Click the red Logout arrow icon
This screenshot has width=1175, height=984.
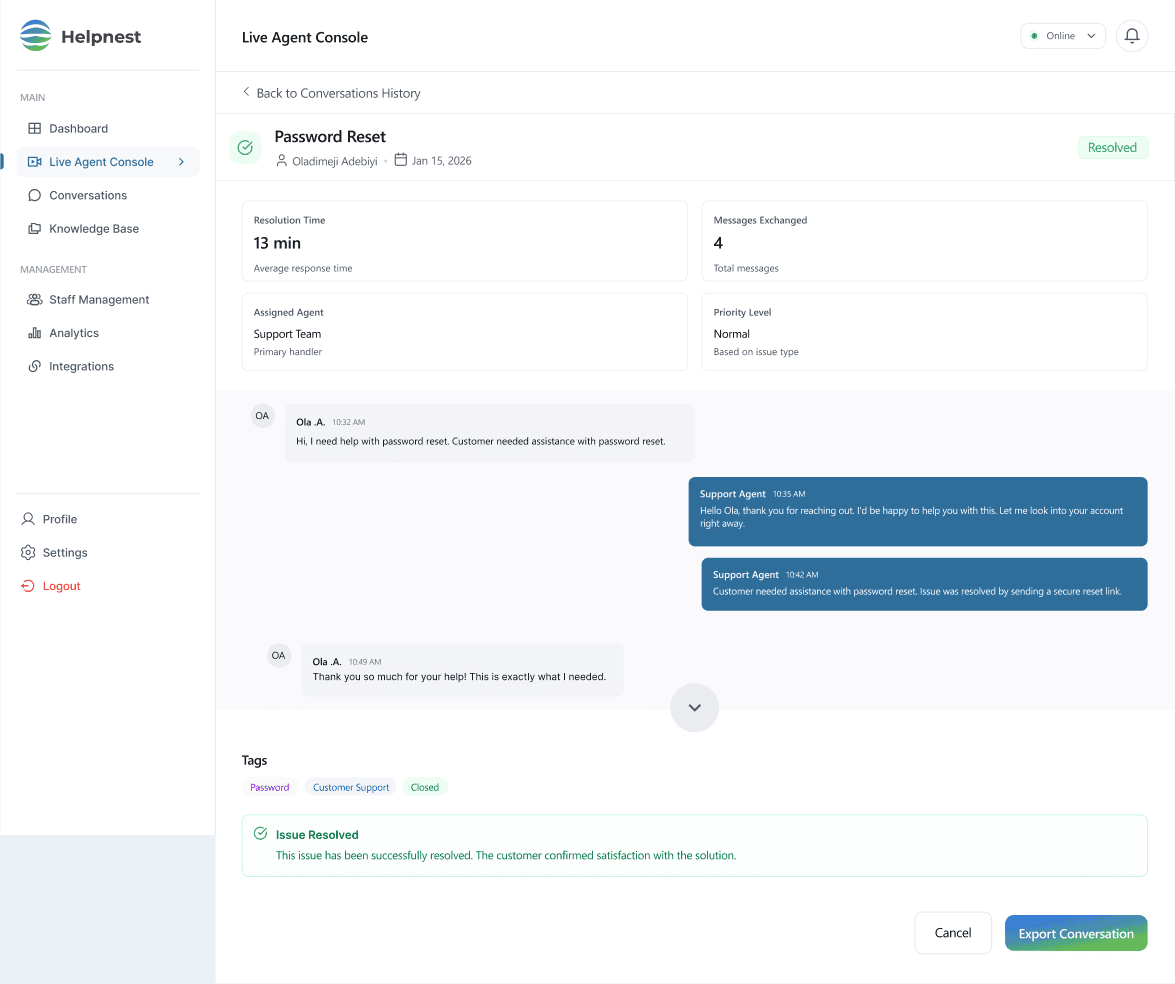tap(28, 586)
